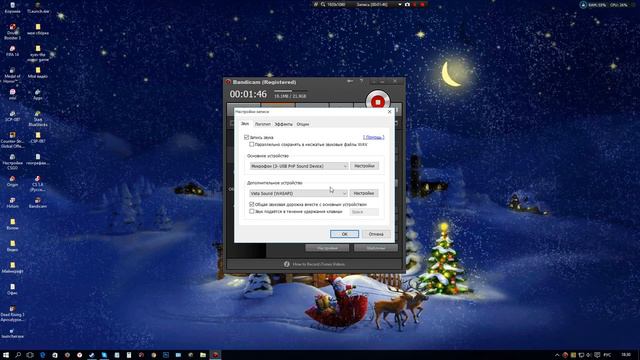Click the hotkey input field beside hold-key option
The image size is (640, 360).
point(364,212)
